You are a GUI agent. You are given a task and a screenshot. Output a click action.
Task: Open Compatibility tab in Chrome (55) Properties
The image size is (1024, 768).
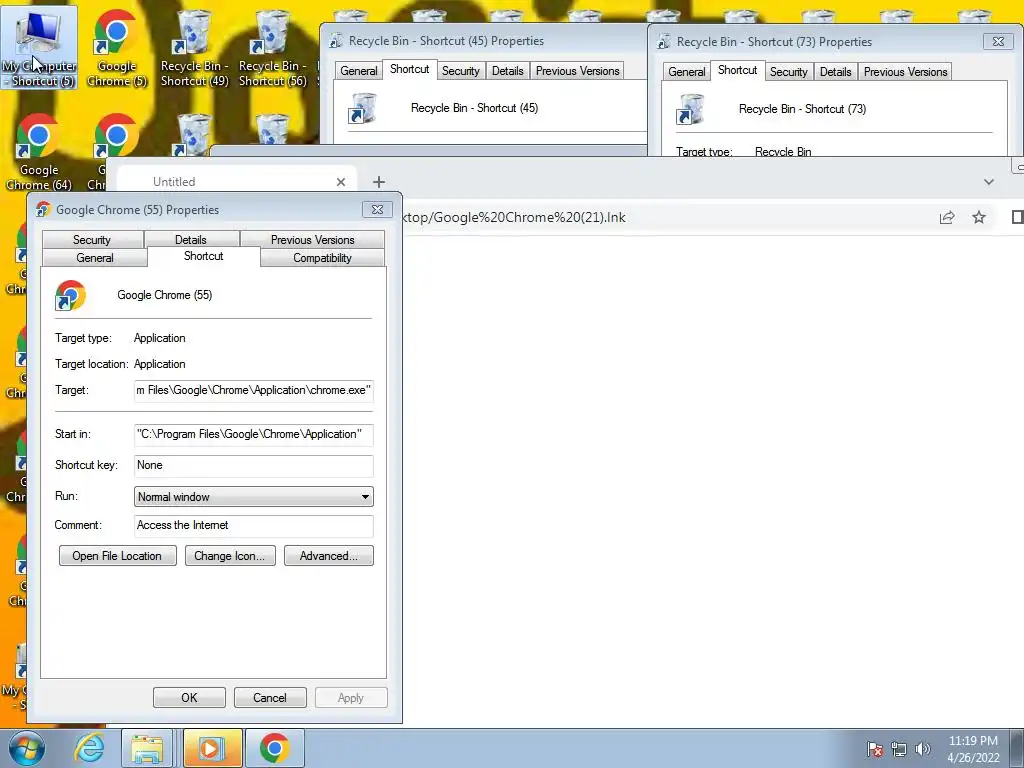pos(322,258)
